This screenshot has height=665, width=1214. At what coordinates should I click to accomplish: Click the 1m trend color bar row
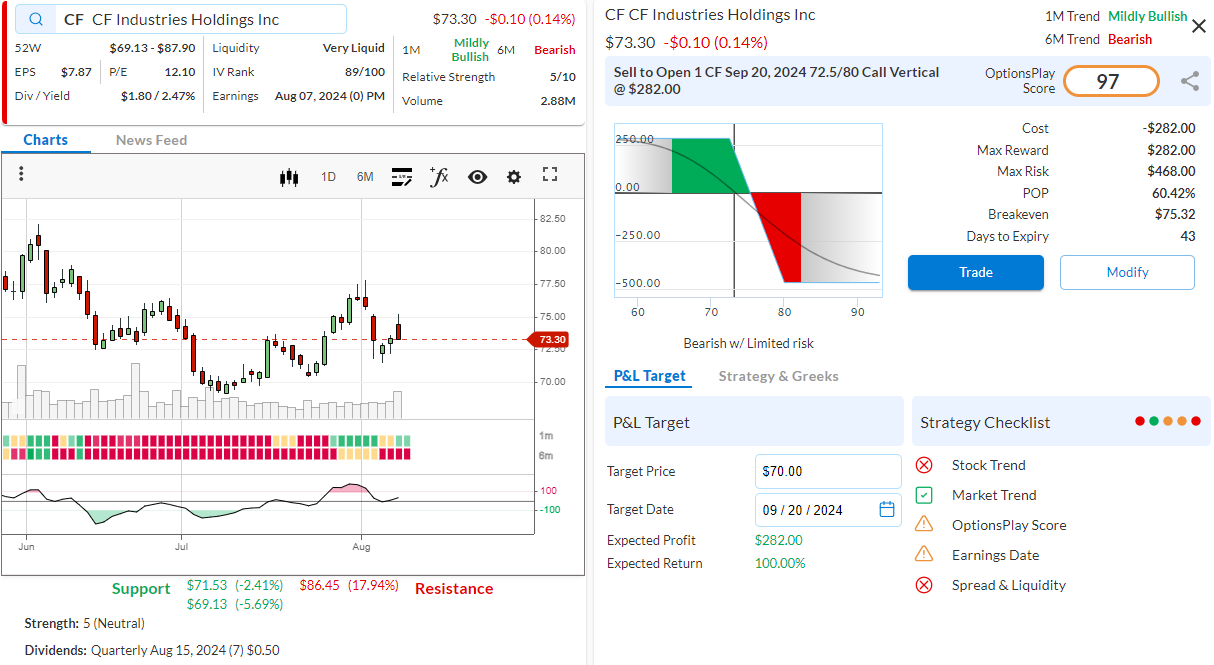click(206, 441)
